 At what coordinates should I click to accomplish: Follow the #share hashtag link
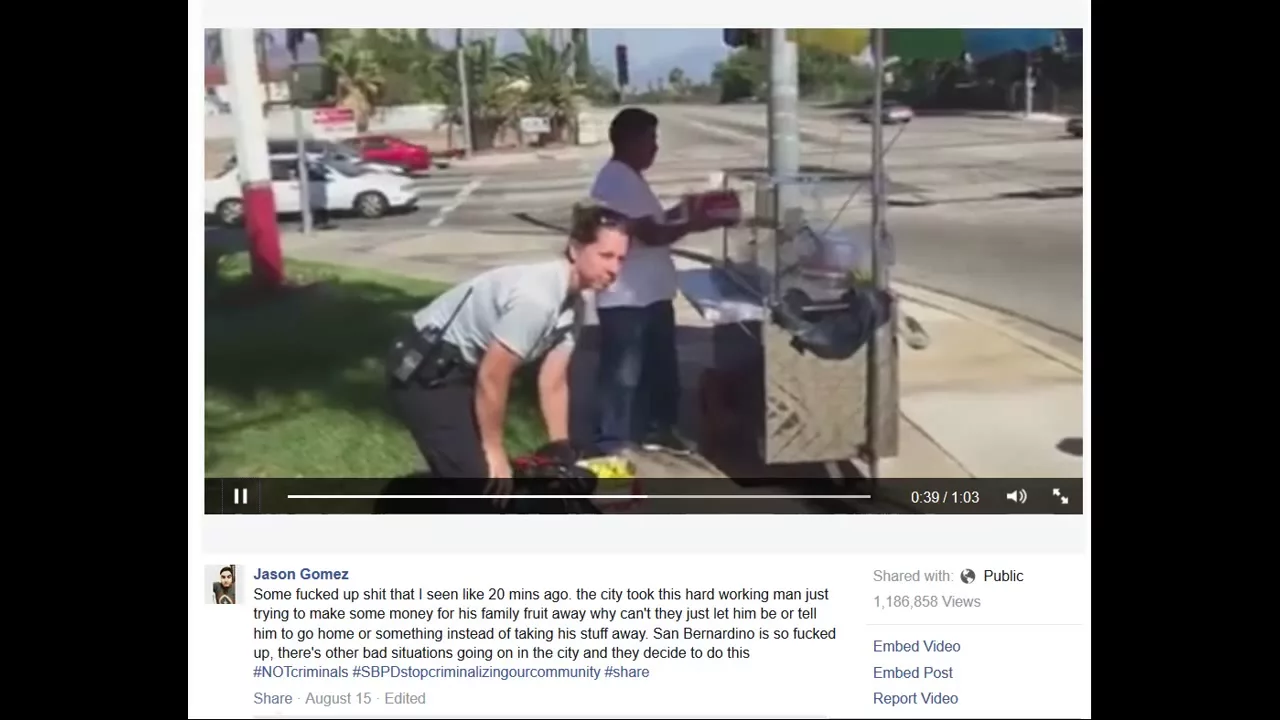click(627, 672)
